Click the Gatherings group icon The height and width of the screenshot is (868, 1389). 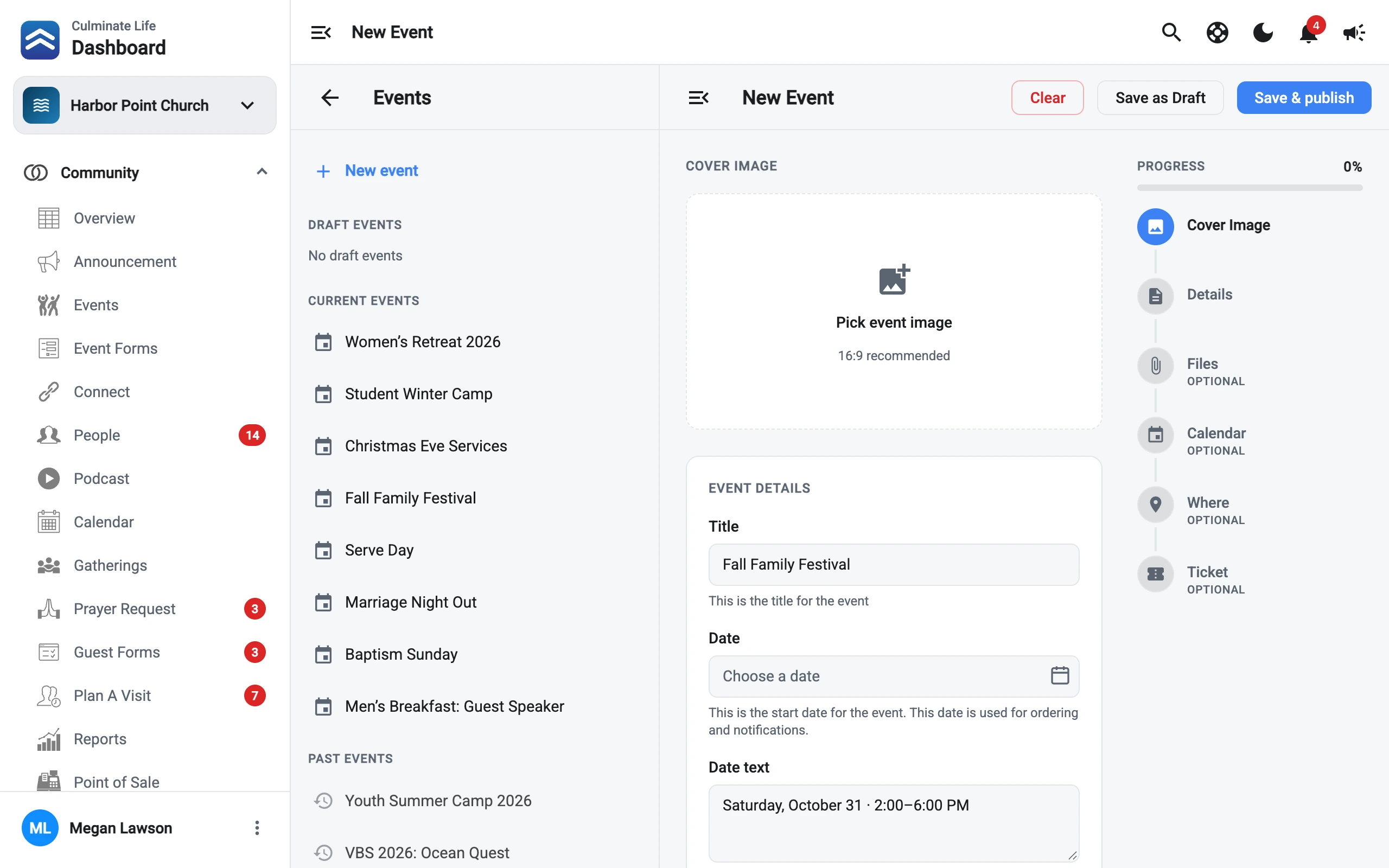pyautogui.click(x=49, y=565)
